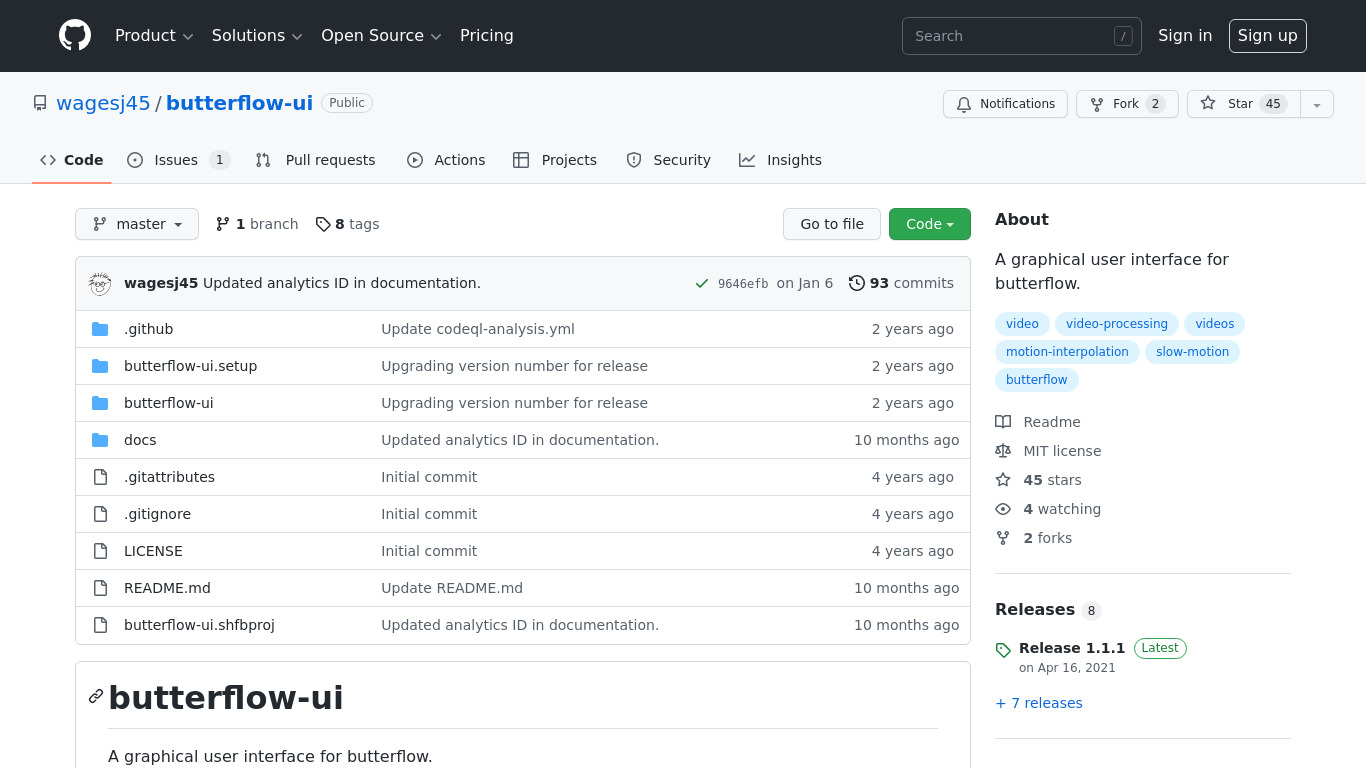Open the 93 commits history link
Image resolution: width=1366 pixels, height=768 pixels.
901,283
